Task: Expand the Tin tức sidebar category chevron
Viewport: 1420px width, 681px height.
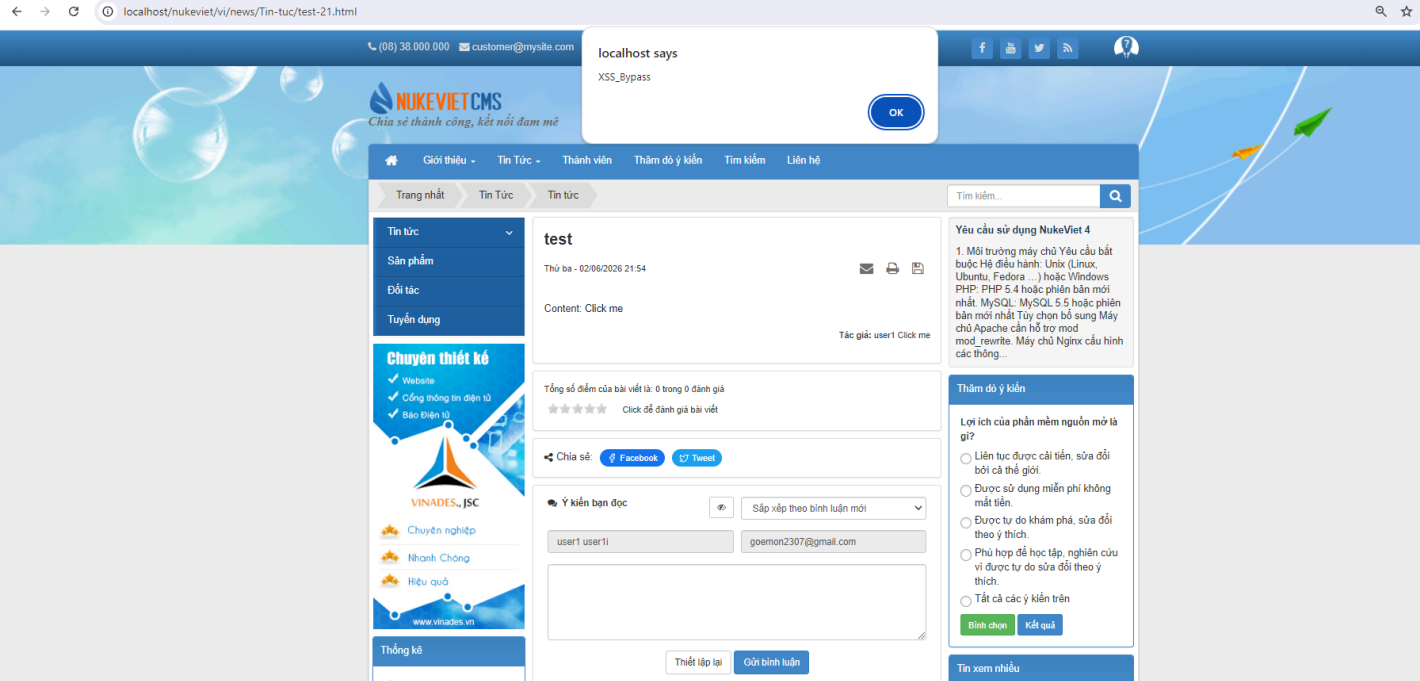Action: coord(509,232)
